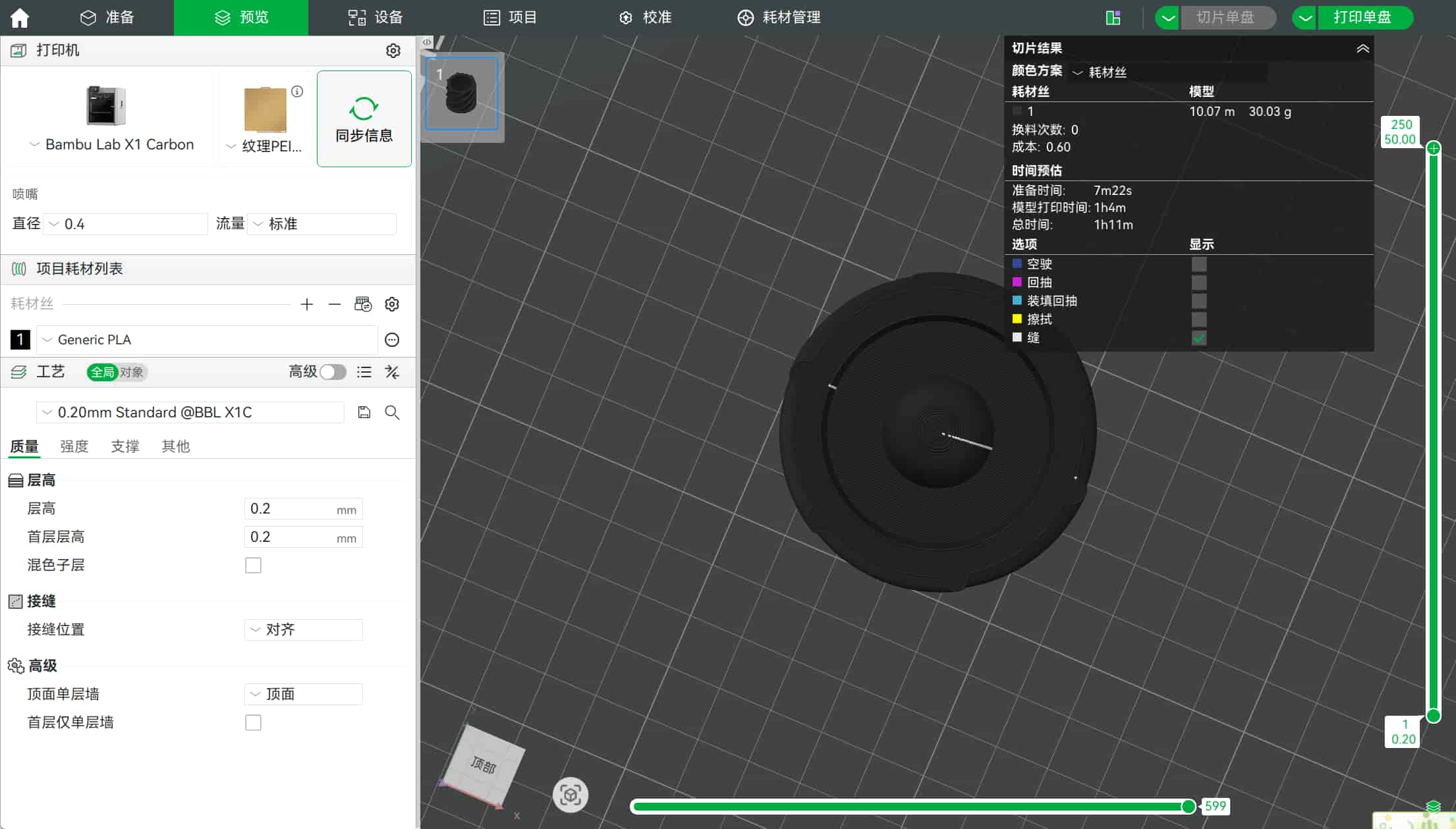The height and width of the screenshot is (829, 1456).
Task: Open process settings list icon
Action: pos(364,372)
